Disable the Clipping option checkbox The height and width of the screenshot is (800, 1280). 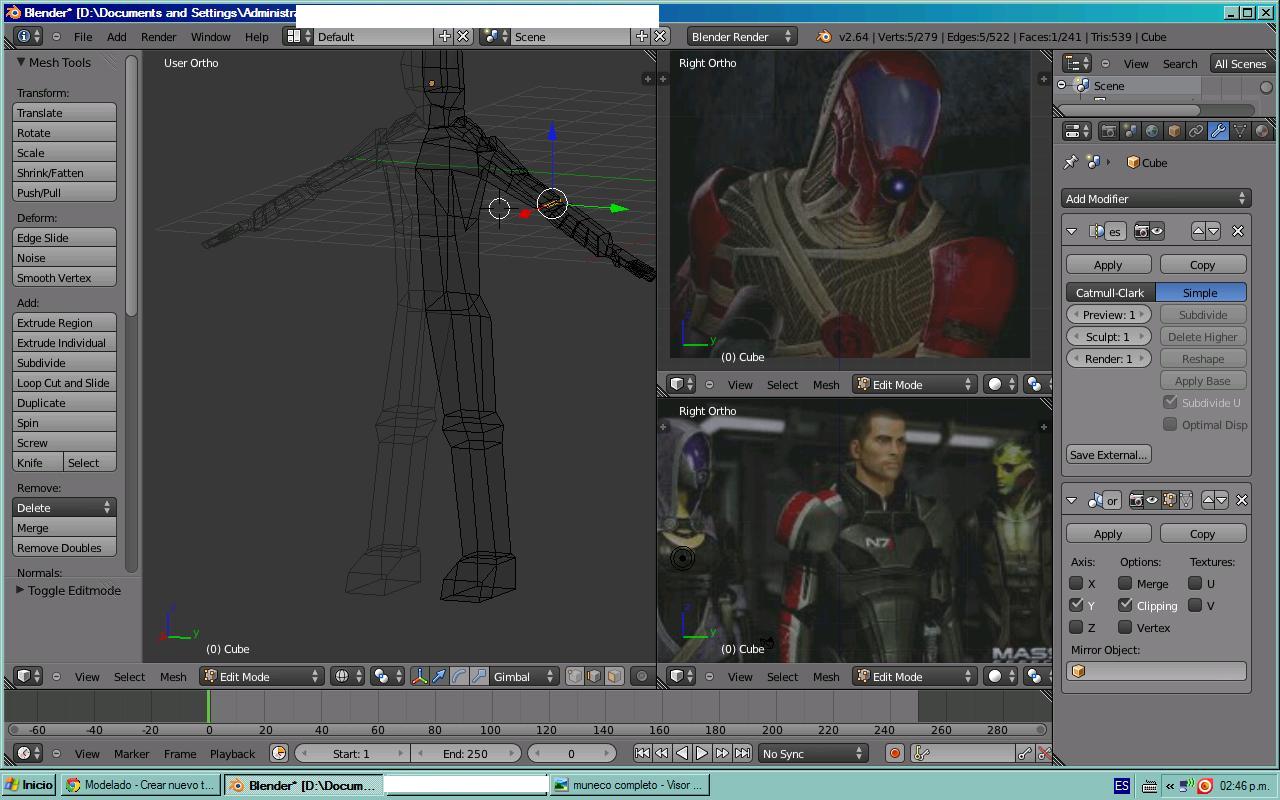[1126, 605]
